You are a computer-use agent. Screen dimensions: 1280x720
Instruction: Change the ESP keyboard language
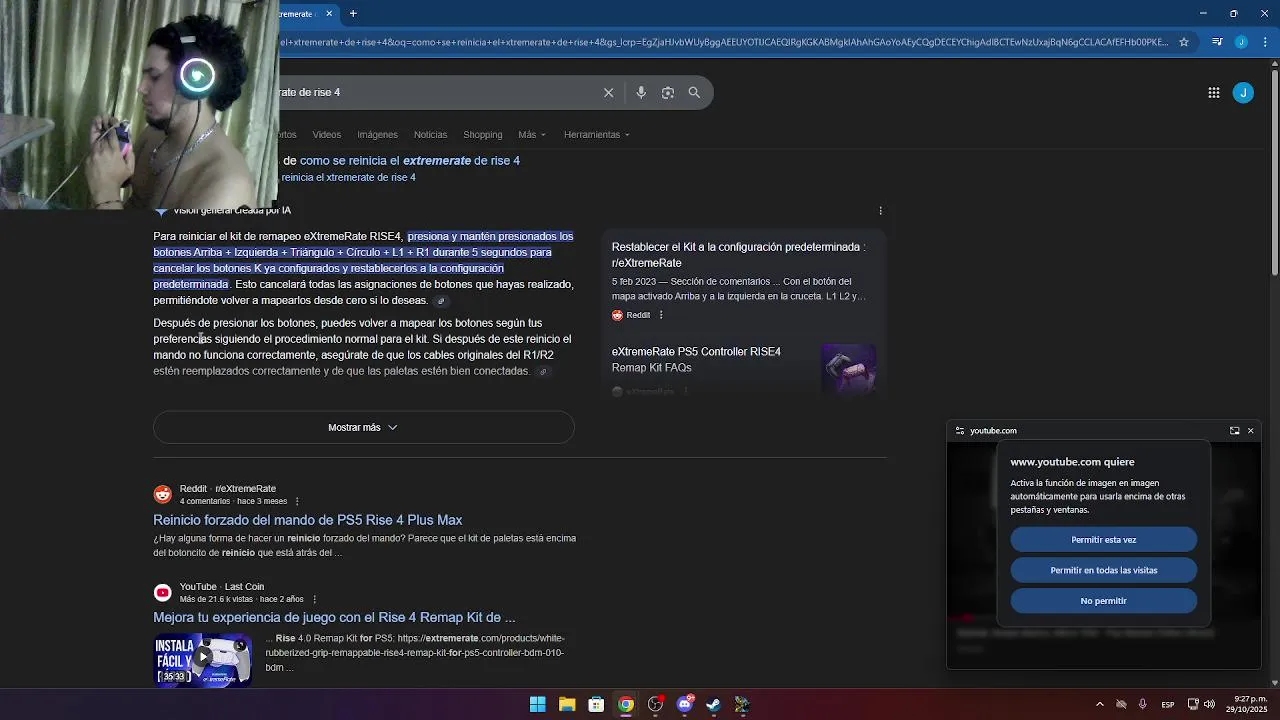[1167, 705]
